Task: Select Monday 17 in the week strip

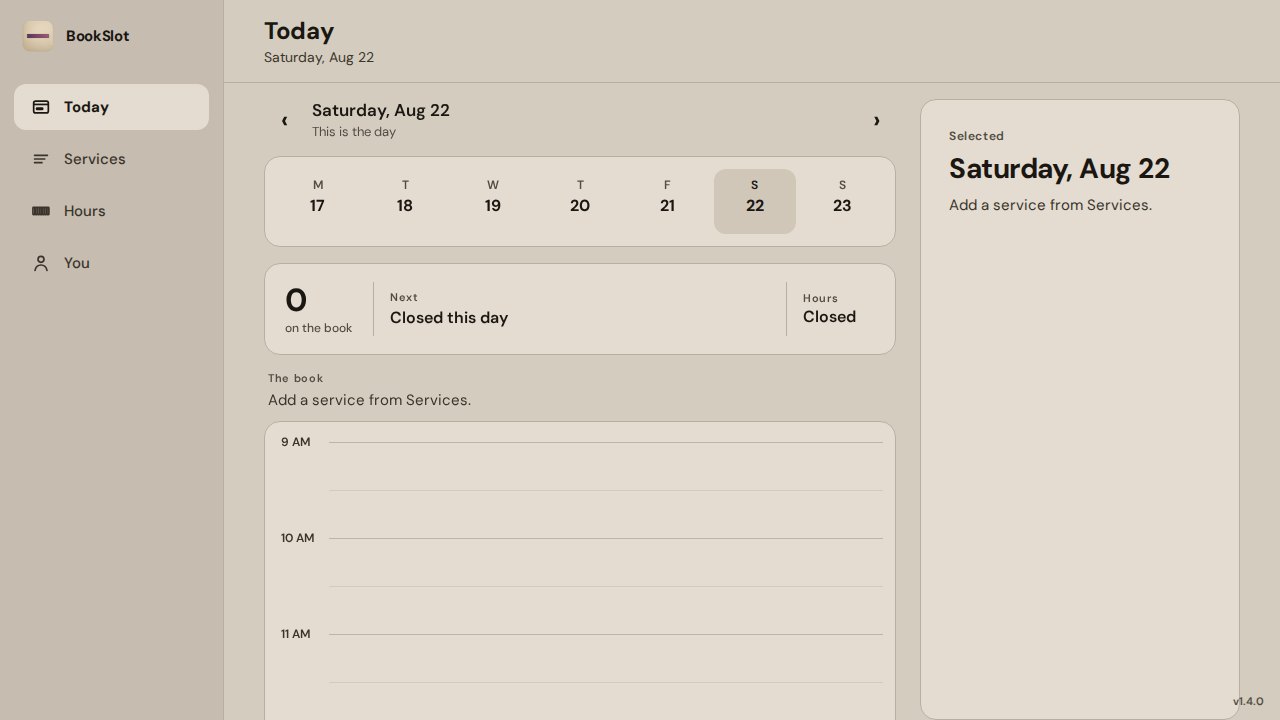Action: pyautogui.click(x=317, y=201)
